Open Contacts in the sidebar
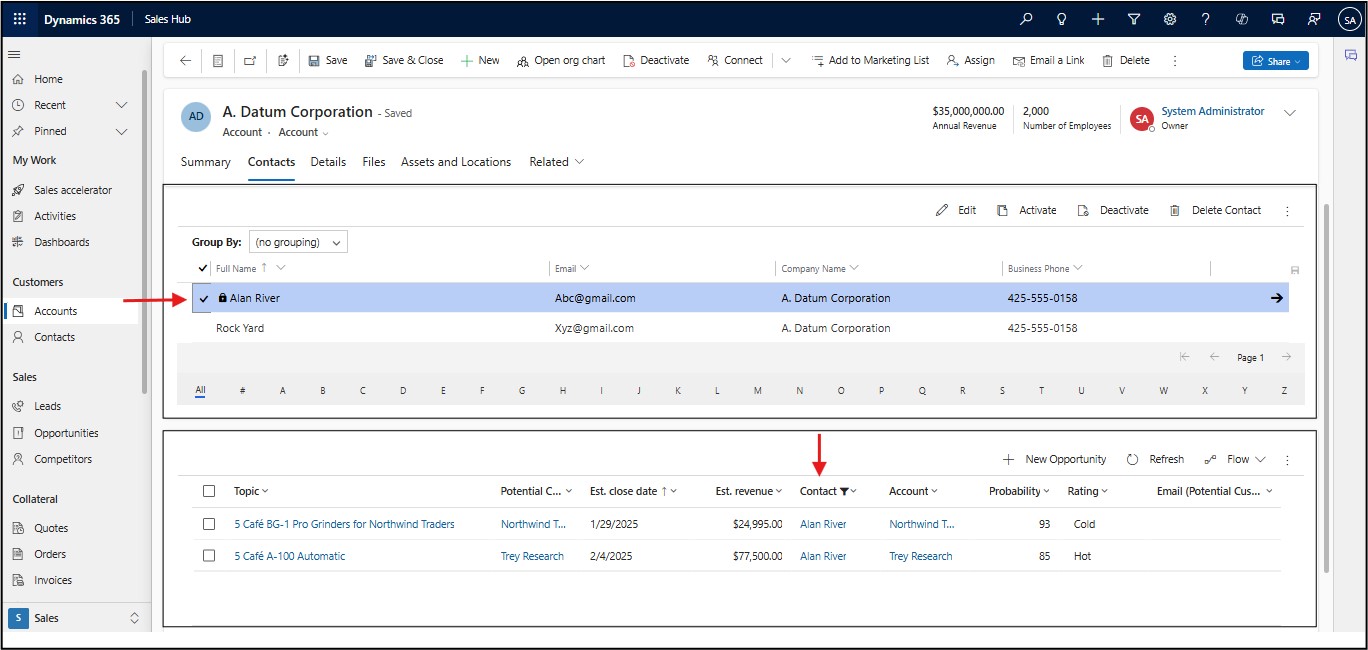 [55, 337]
